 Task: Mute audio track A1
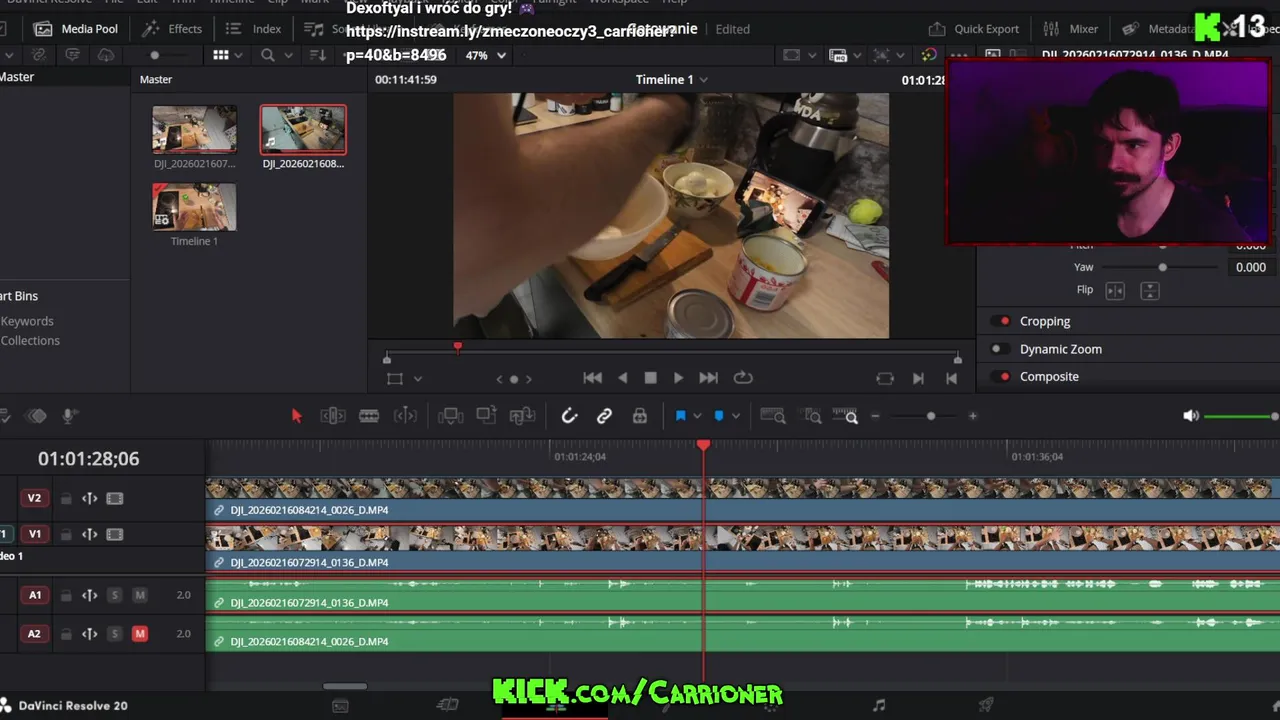point(140,595)
